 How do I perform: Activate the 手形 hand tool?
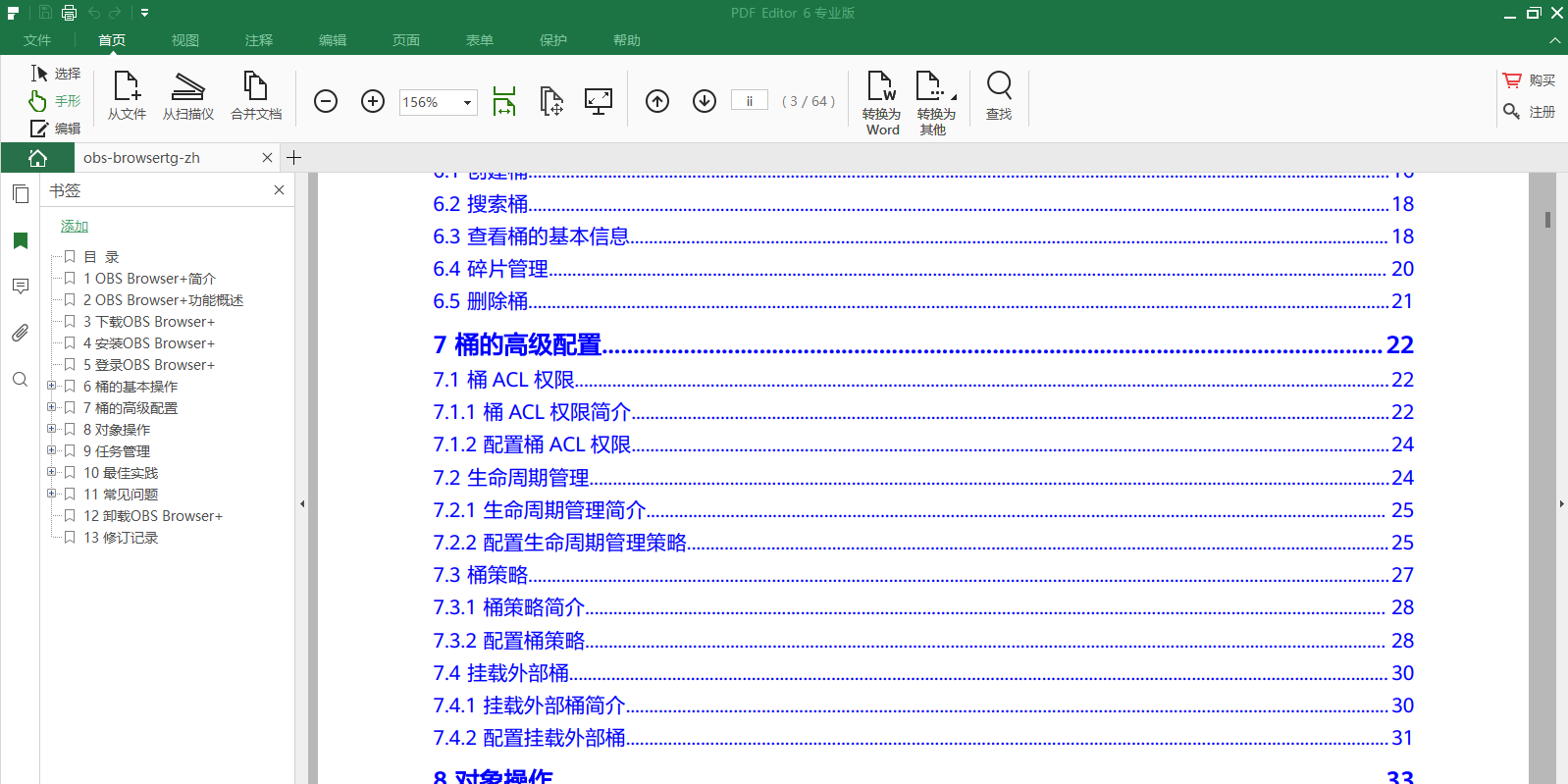pos(55,101)
